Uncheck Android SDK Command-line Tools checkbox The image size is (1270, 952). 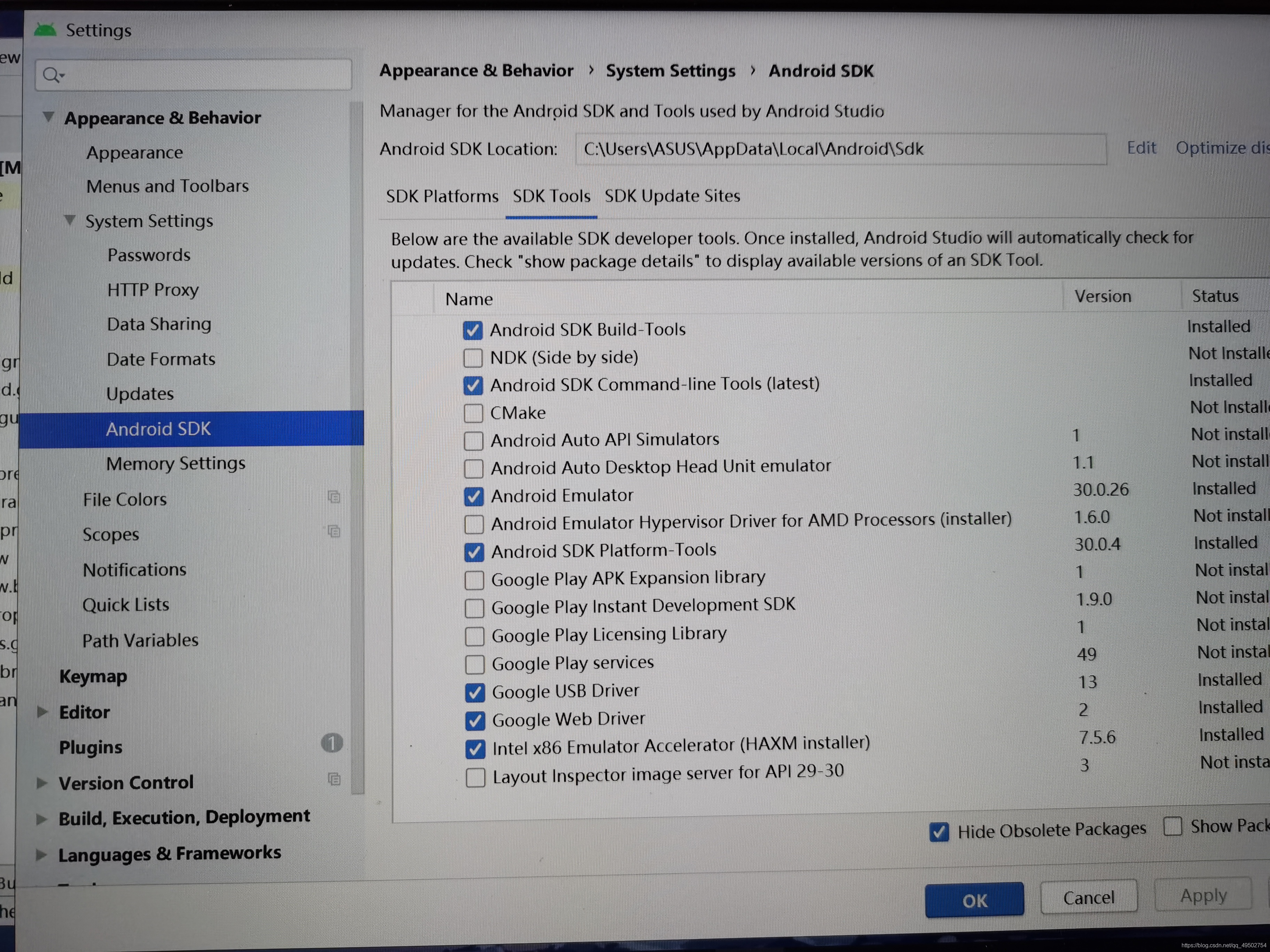point(473,385)
